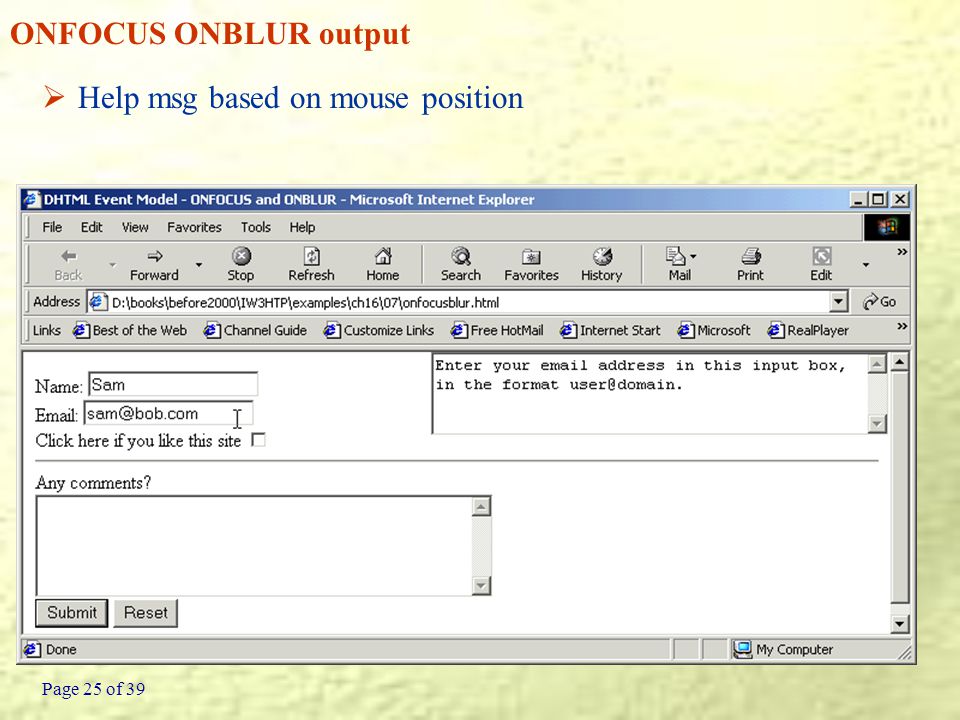
Task: Open the Edit menu
Action: click(91, 227)
